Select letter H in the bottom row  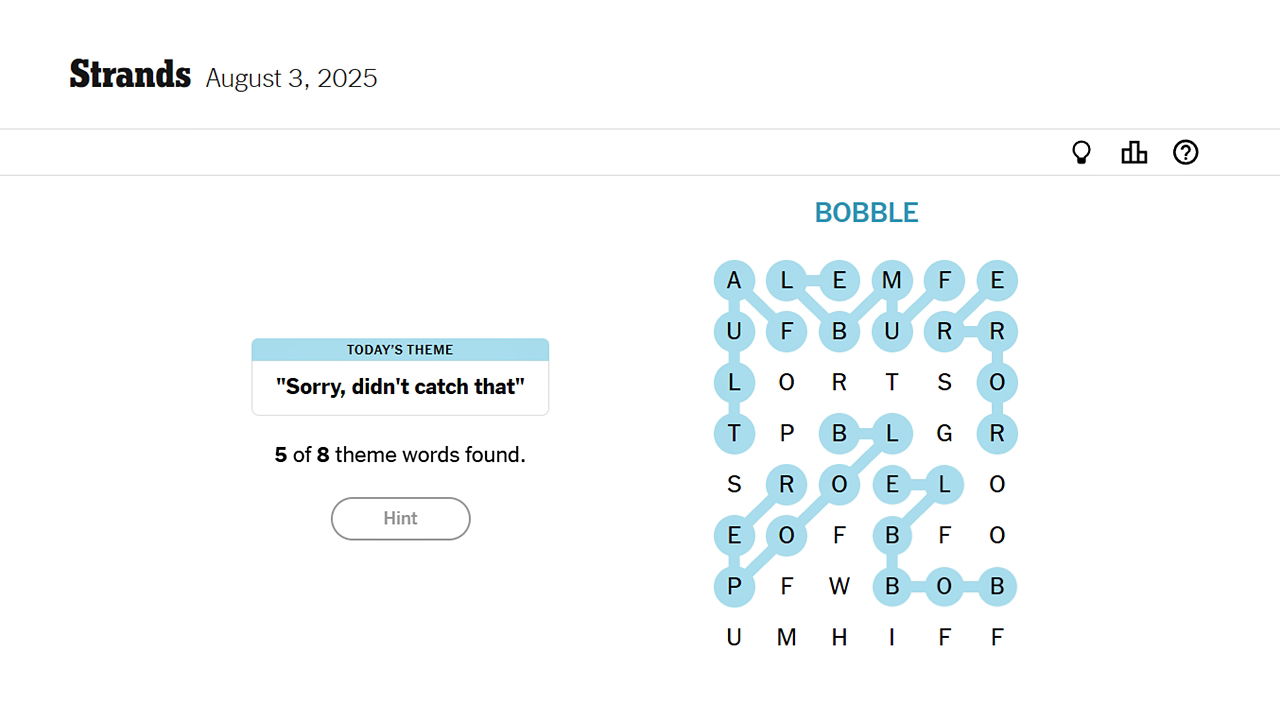pos(840,637)
